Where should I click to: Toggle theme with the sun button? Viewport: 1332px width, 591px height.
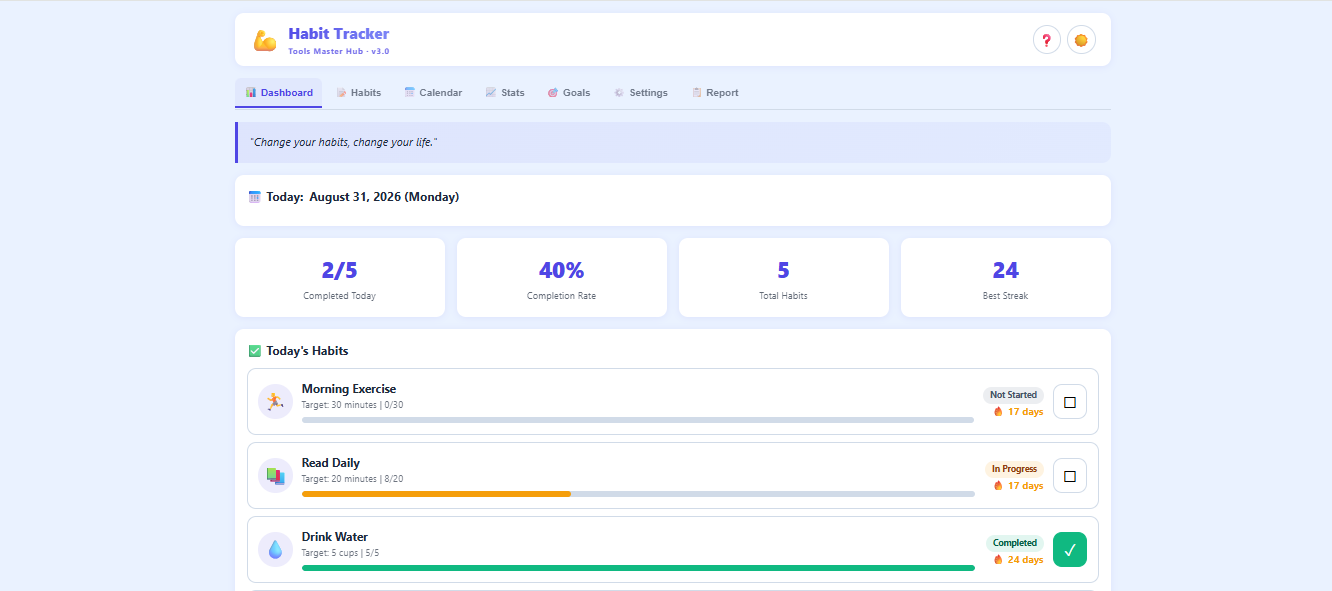pos(1081,40)
